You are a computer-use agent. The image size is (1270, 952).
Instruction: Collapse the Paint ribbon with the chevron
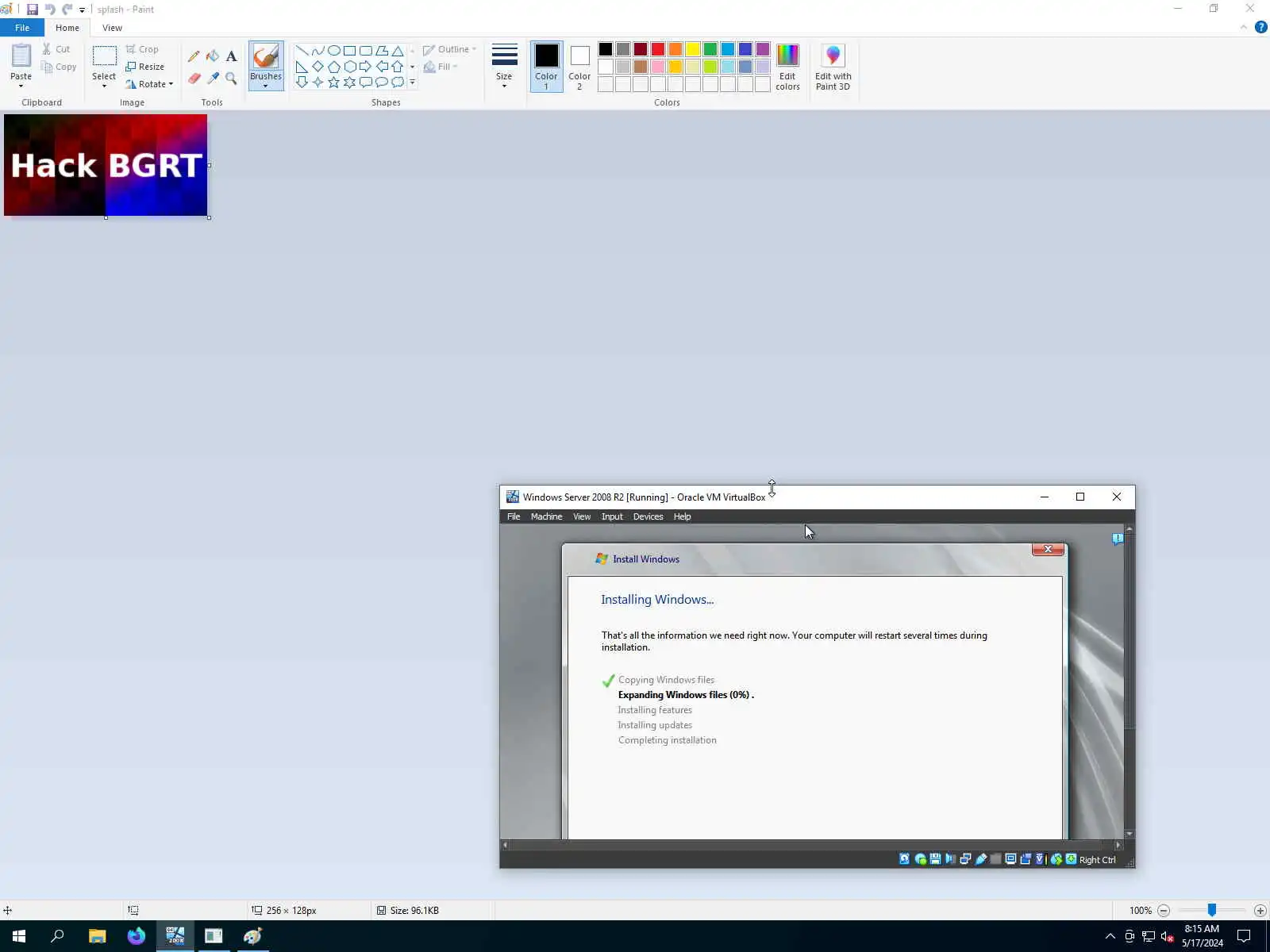tap(1243, 27)
